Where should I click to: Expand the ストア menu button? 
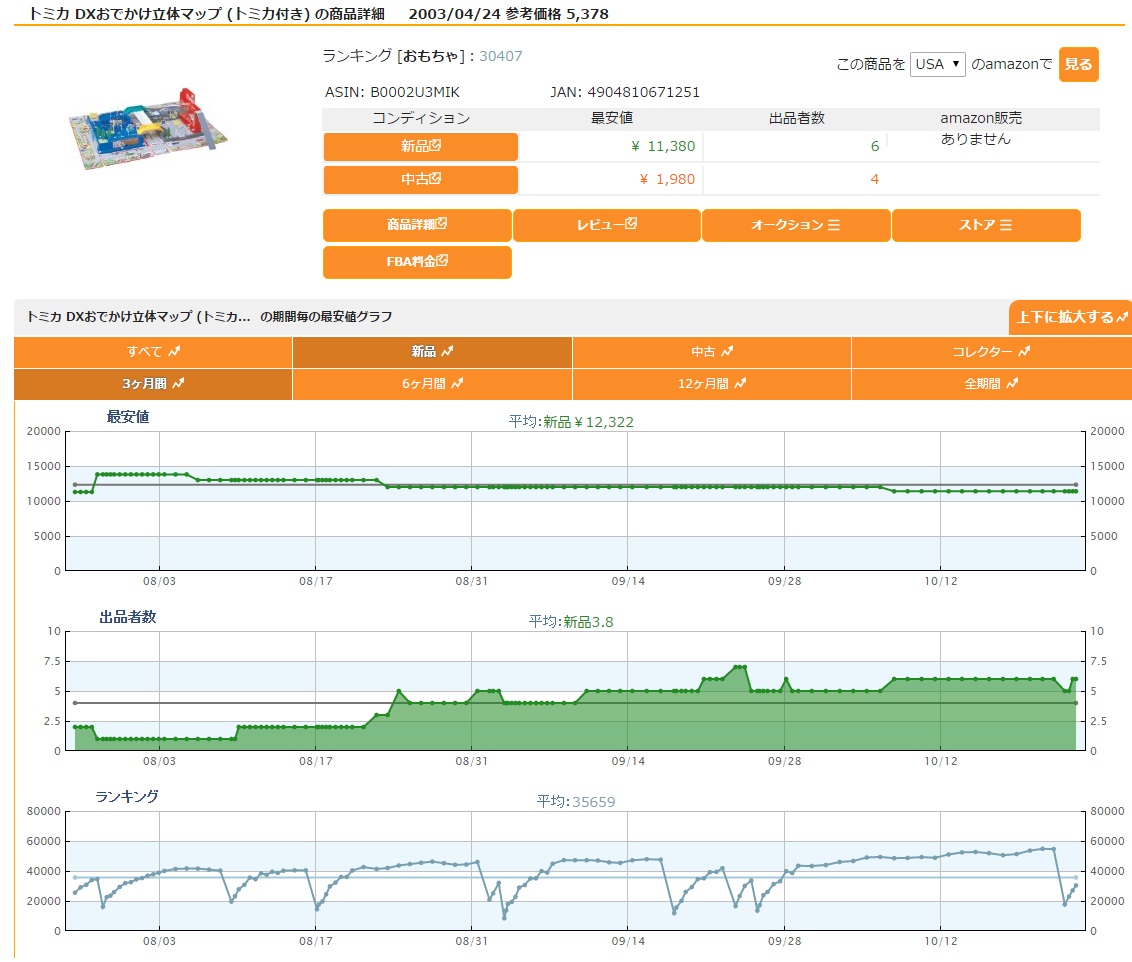[x=985, y=225]
